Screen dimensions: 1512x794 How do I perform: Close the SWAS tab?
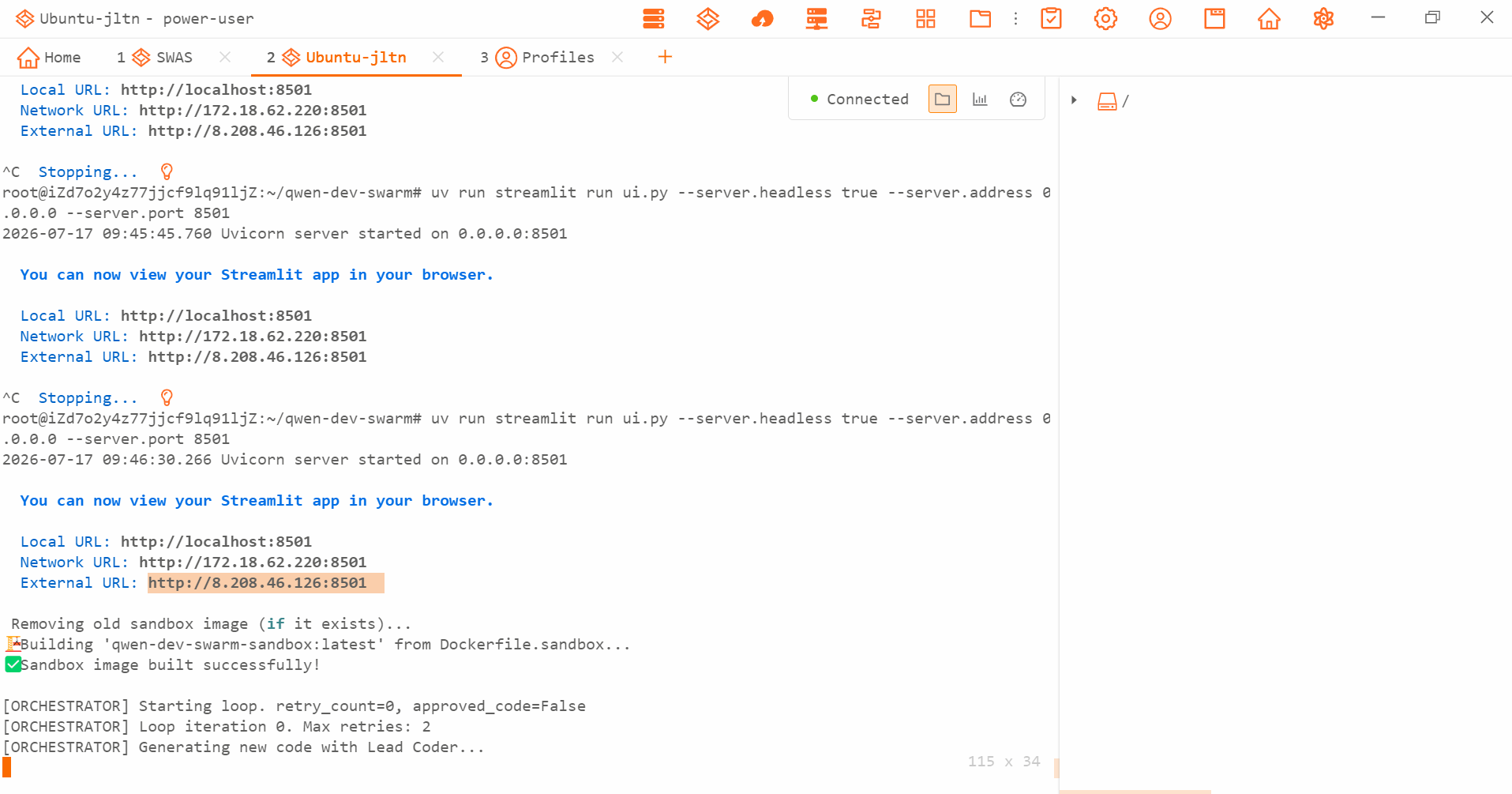(225, 57)
